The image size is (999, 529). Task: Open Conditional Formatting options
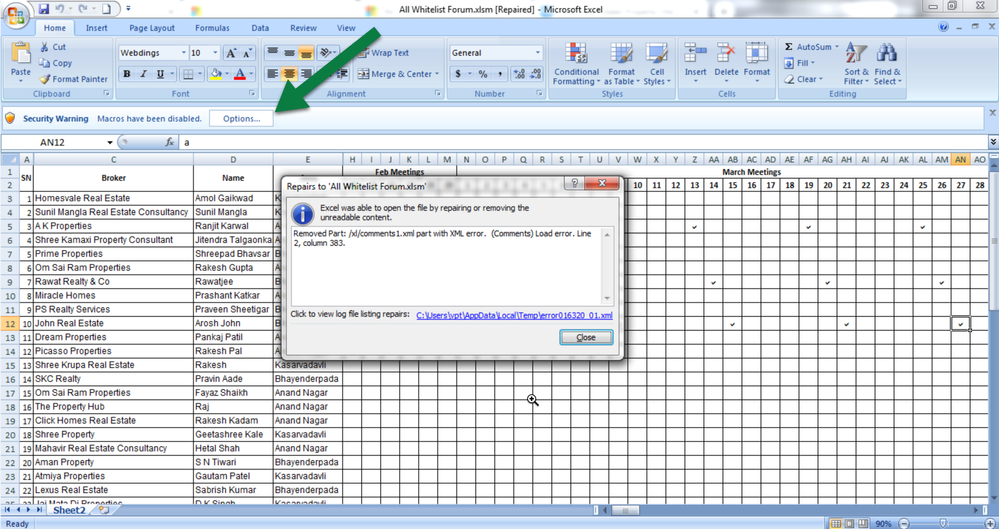(576, 64)
